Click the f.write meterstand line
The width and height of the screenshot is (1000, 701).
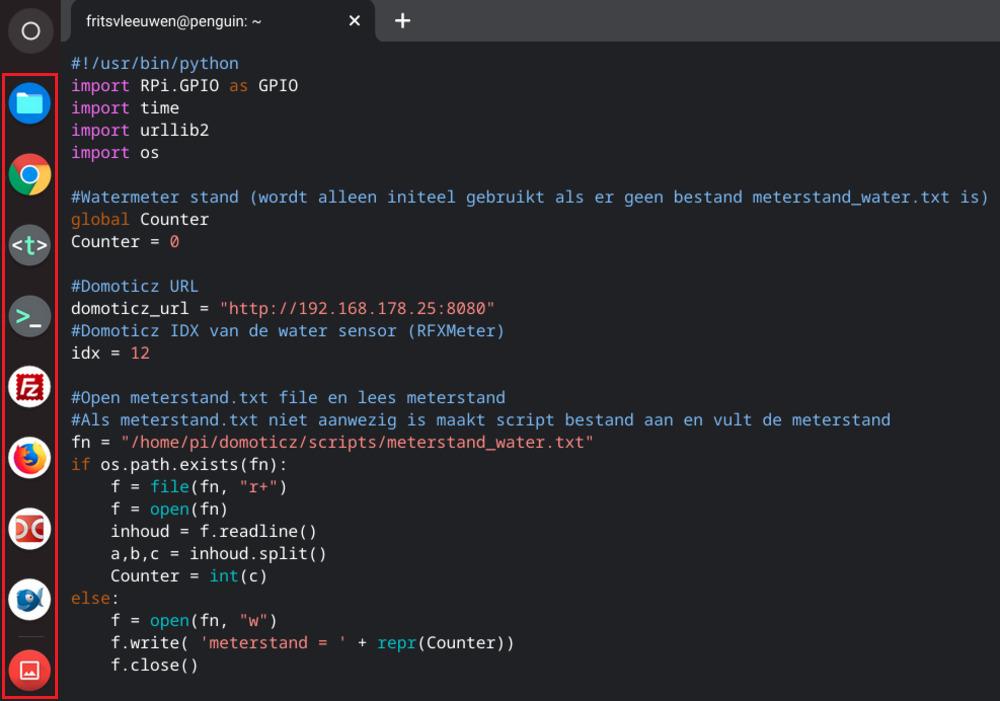(x=312, y=644)
